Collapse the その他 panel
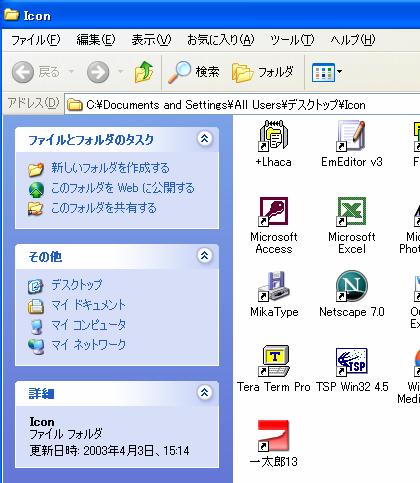420x483 pixels. [205, 256]
